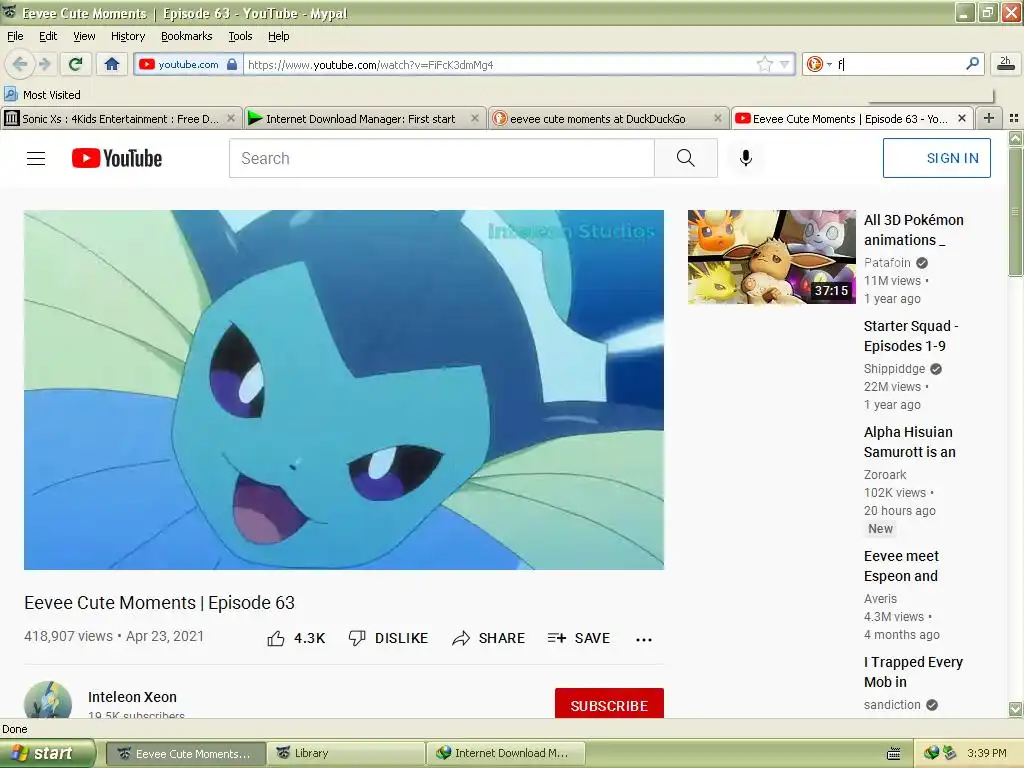Open the File menu
The height and width of the screenshot is (768, 1024).
[15, 36]
